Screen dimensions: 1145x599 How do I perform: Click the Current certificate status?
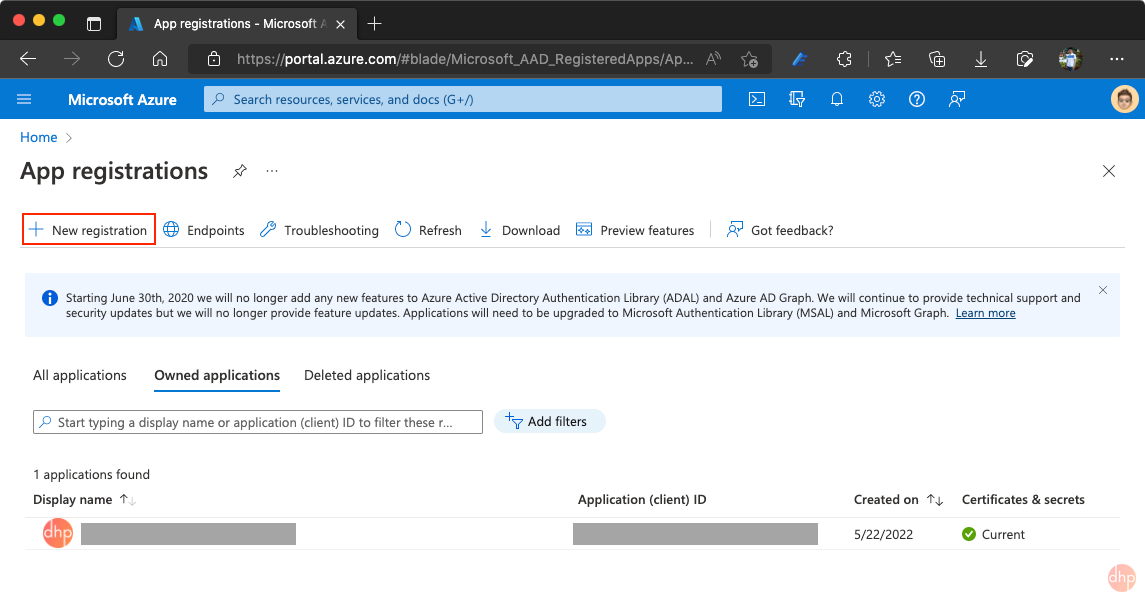click(993, 535)
